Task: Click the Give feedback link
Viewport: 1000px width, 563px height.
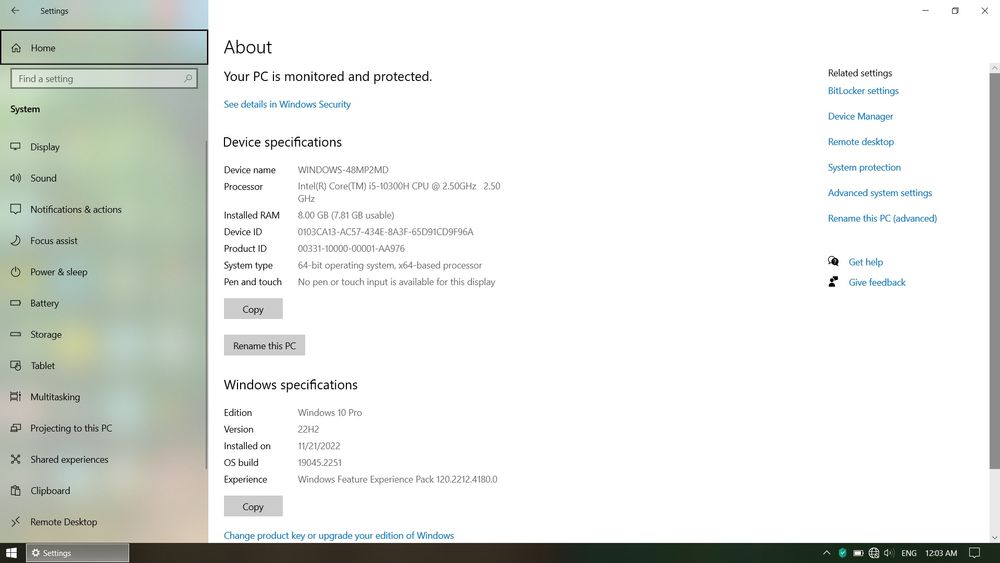Action: pos(877,282)
